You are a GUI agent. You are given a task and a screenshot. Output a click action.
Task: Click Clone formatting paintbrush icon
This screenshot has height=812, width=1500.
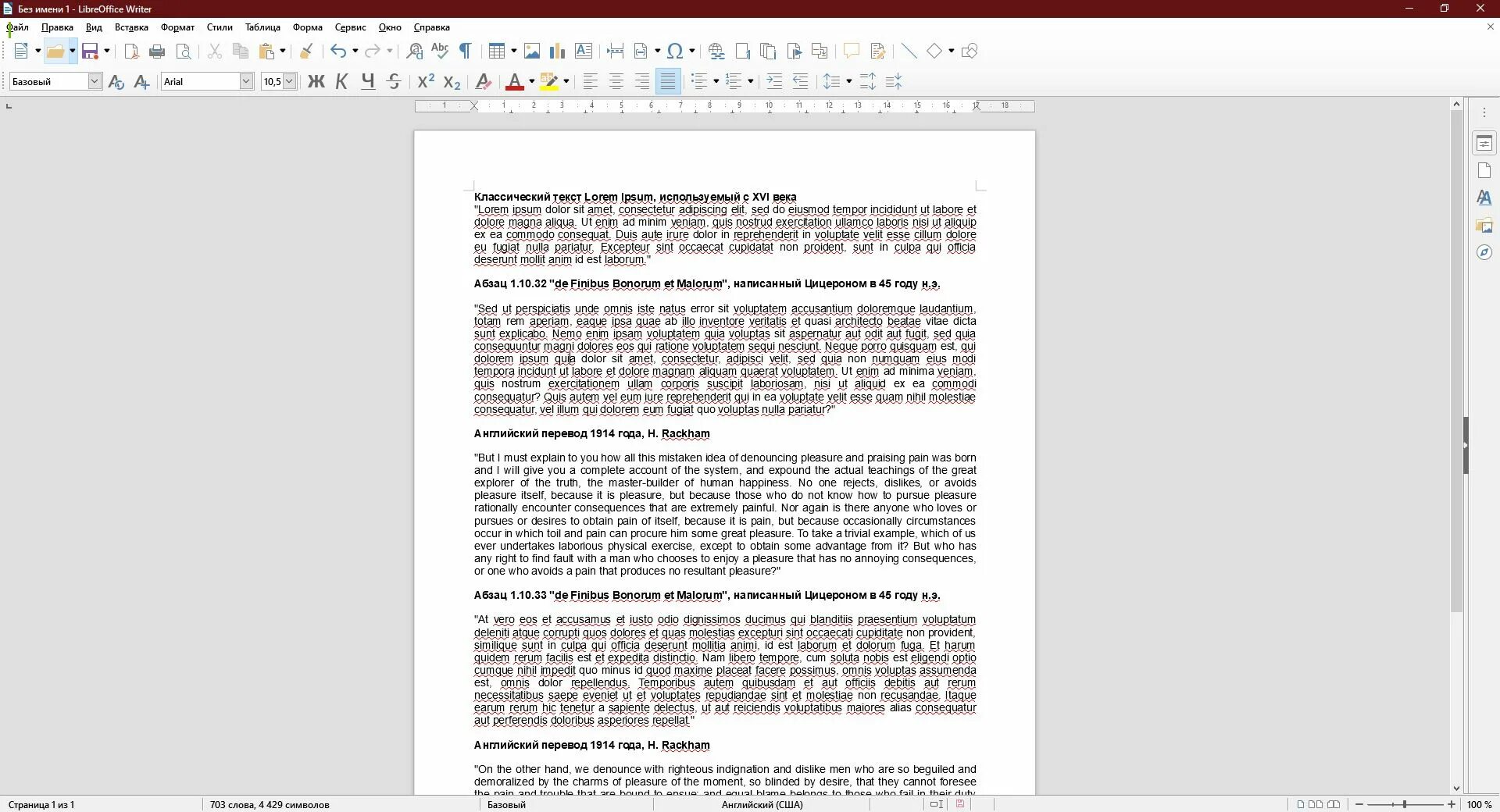coord(306,52)
